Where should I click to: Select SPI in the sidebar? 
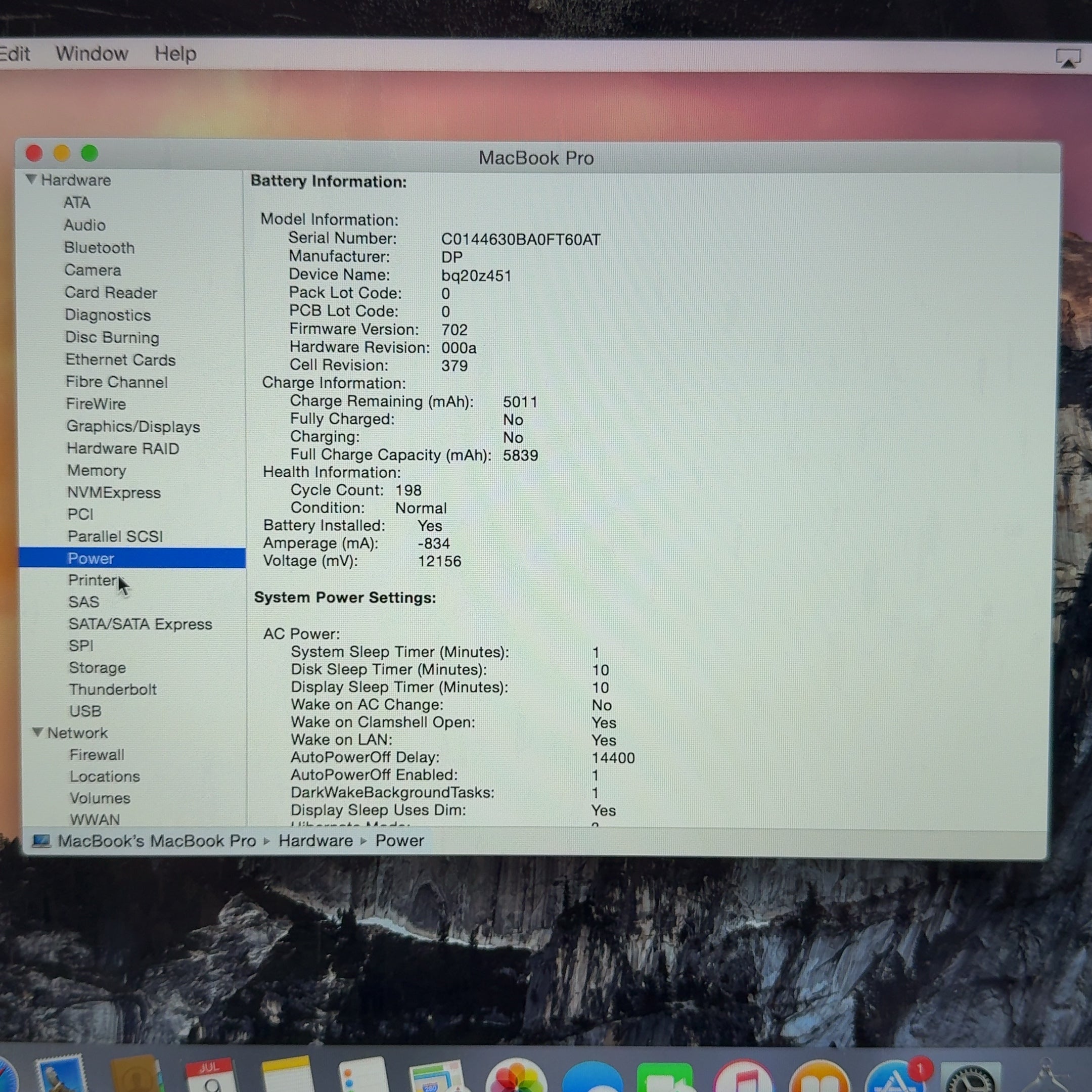pos(81,646)
